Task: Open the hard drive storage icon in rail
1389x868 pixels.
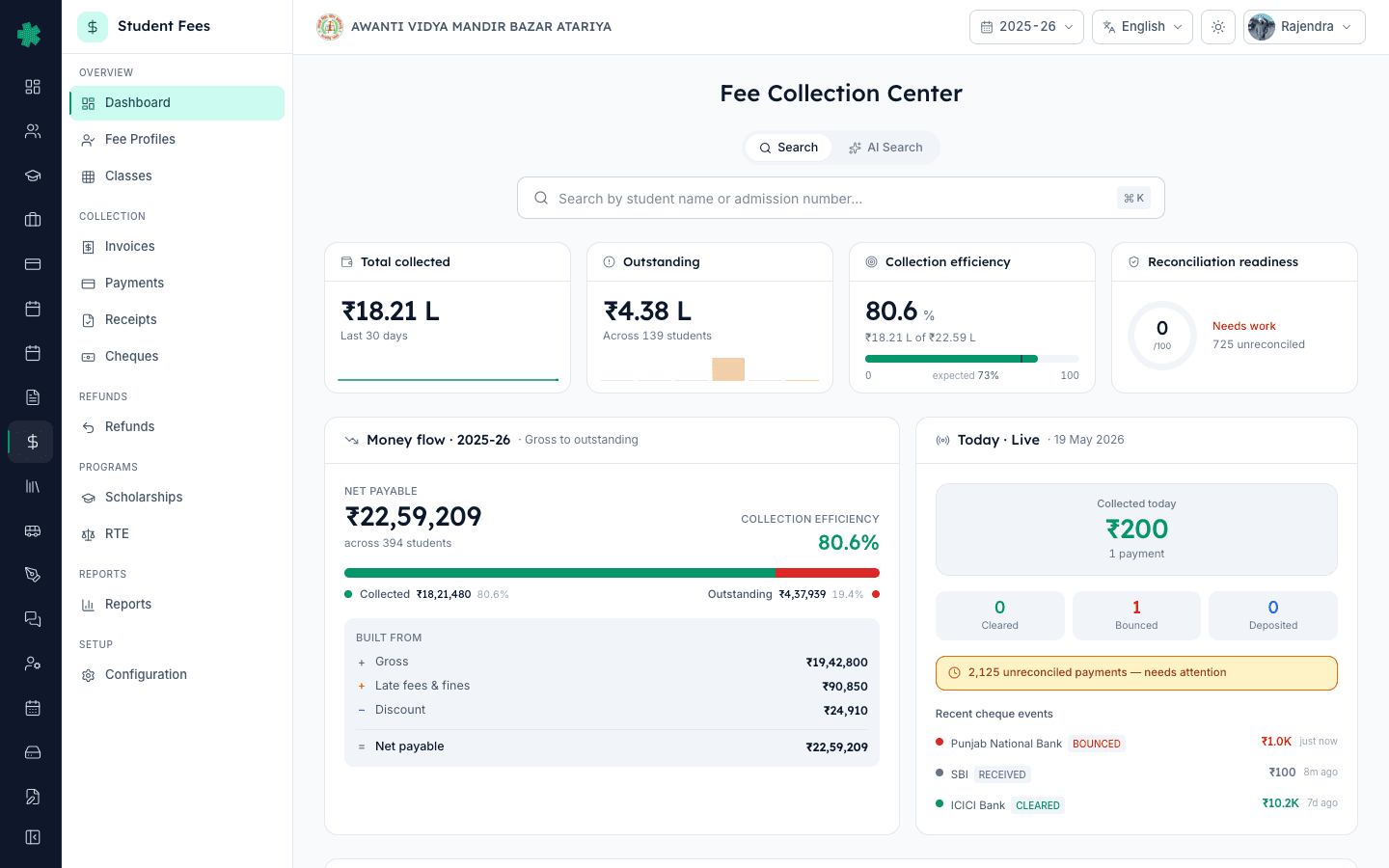Action: coord(33,752)
